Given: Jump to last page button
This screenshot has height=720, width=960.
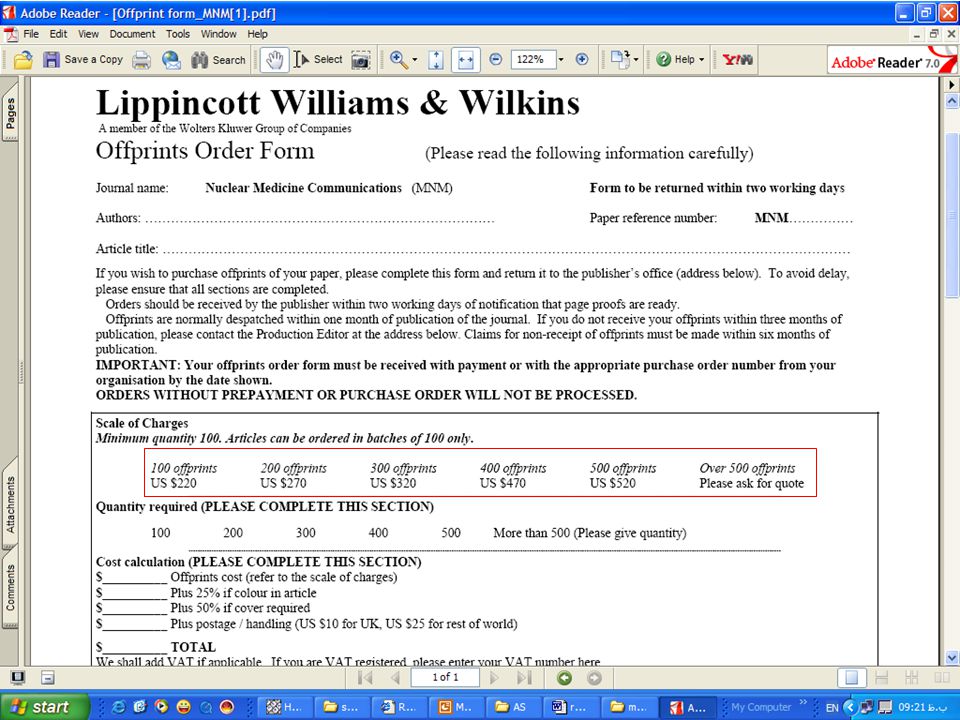Looking at the screenshot, I should (x=524, y=678).
